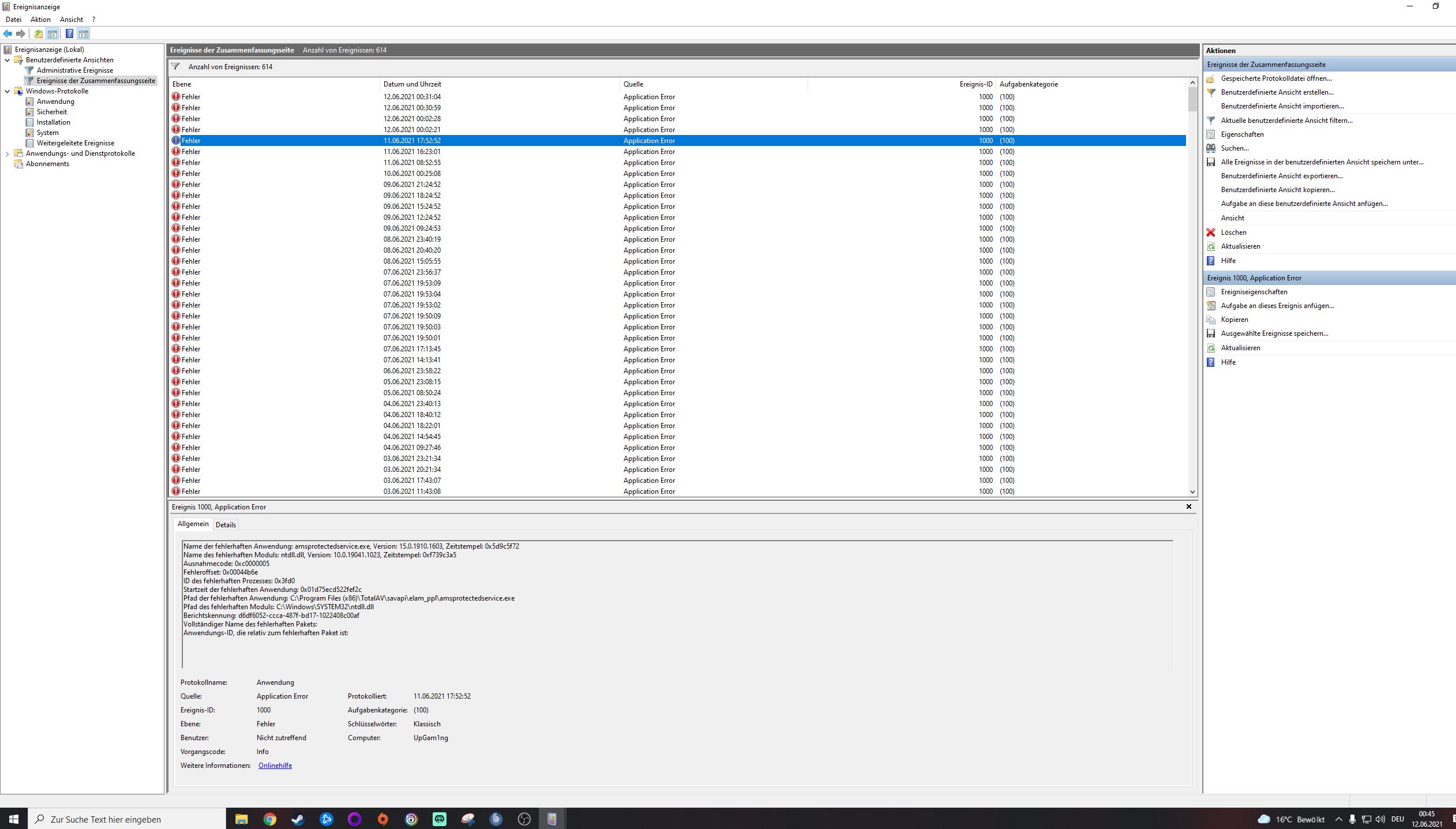Viewport: 1456px width, 829px height.
Task: Expand Anwendungs- und Dienstprotokolle node
Action: coord(7,153)
